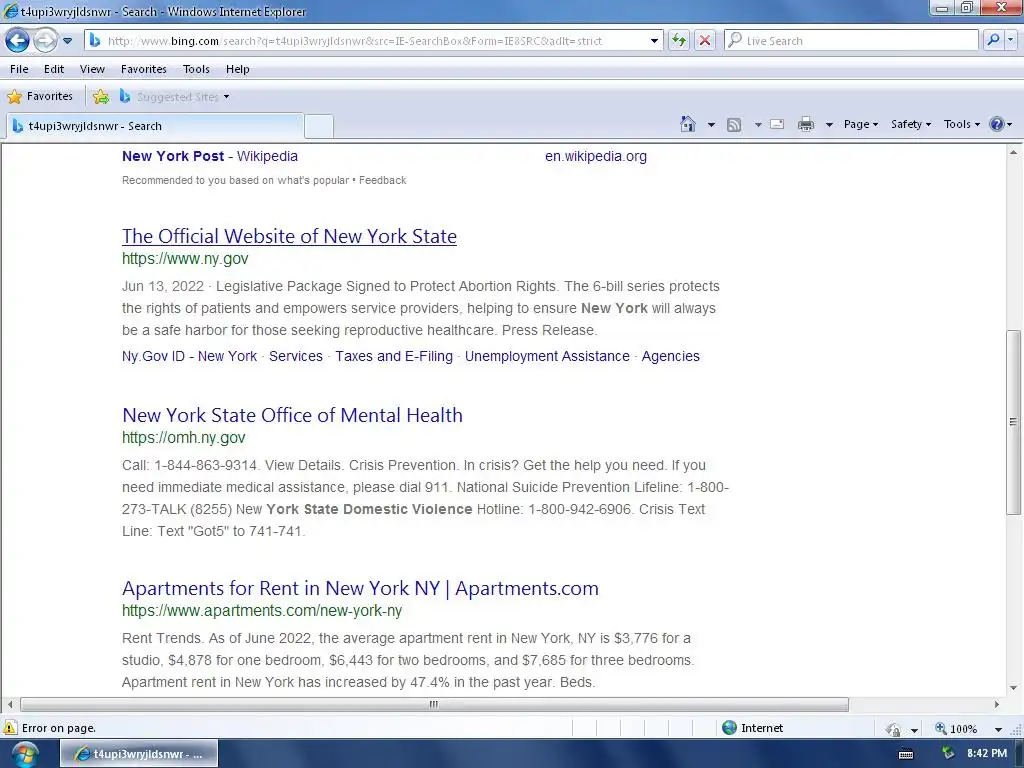Image resolution: width=1024 pixels, height=768 pixels.
Task: Select the t4upi3wryjldsnwr - Search tab
Action: [x=155, y=126]
